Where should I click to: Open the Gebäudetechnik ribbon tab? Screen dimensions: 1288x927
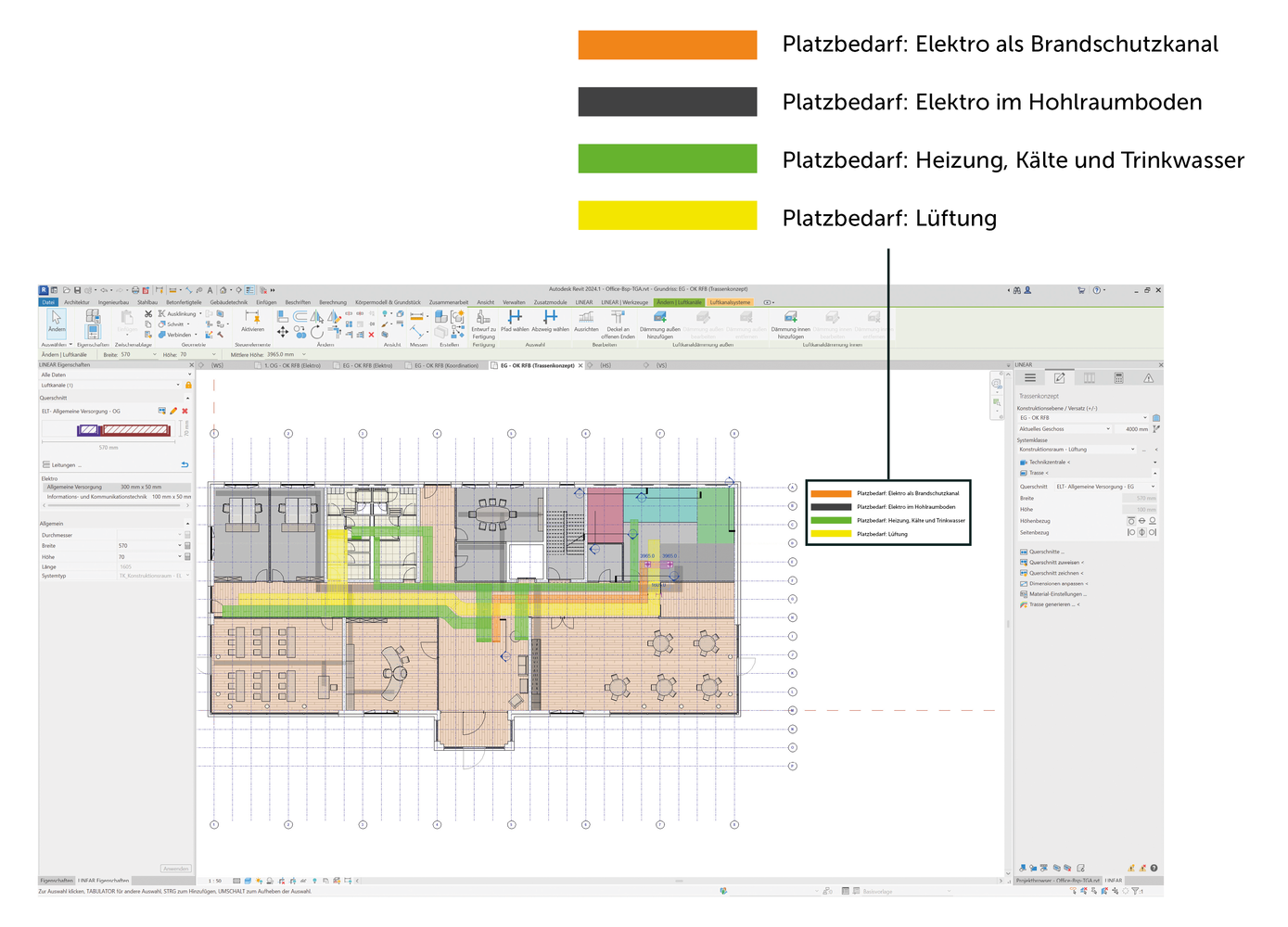228,302
